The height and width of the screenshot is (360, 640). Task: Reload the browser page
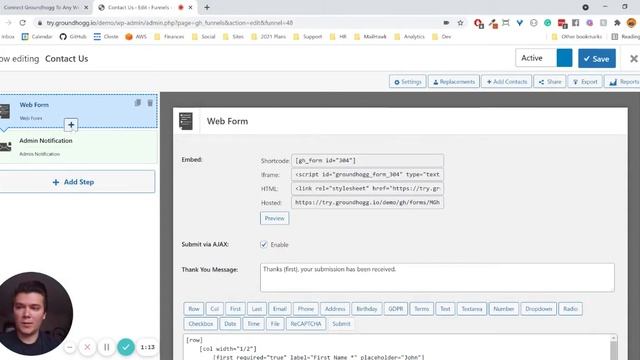[22, 23]
